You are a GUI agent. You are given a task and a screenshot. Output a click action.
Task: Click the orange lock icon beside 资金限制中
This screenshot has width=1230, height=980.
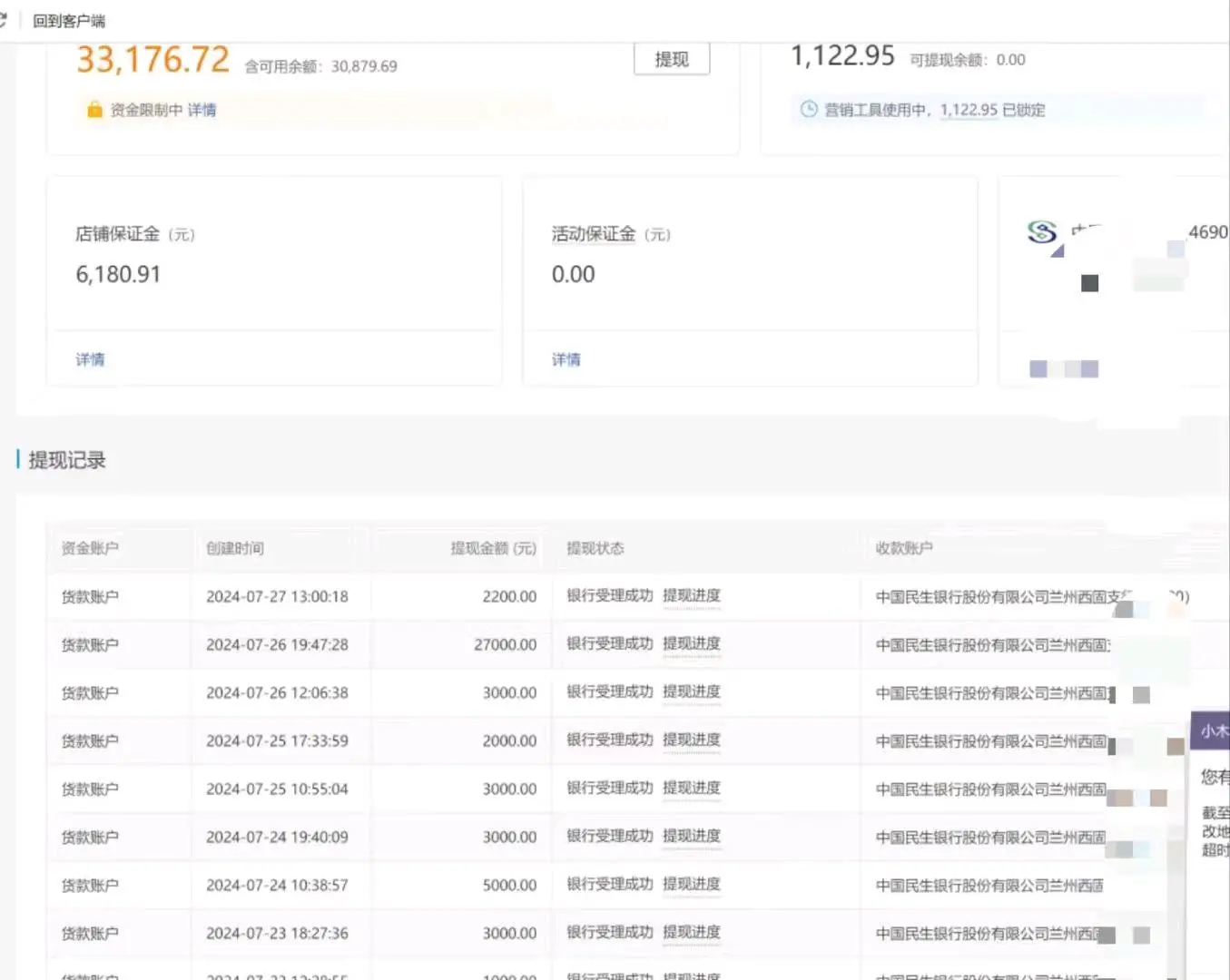94,110
